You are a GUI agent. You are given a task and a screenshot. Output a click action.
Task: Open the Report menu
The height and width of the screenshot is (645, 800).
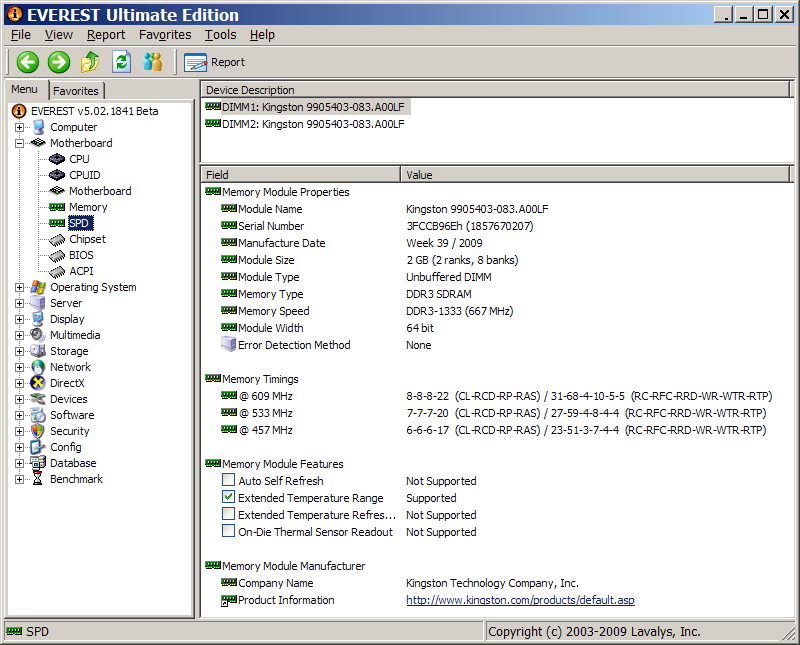point(106,35)
